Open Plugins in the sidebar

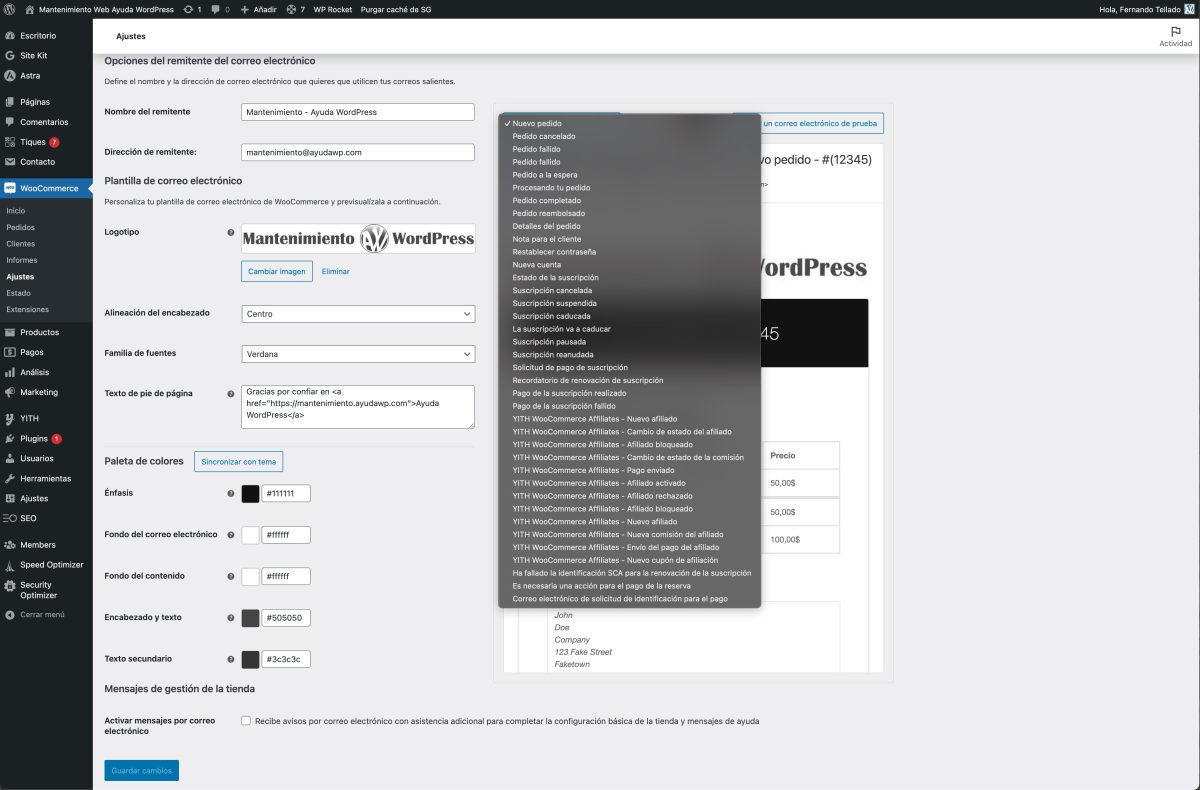point(33,438)
